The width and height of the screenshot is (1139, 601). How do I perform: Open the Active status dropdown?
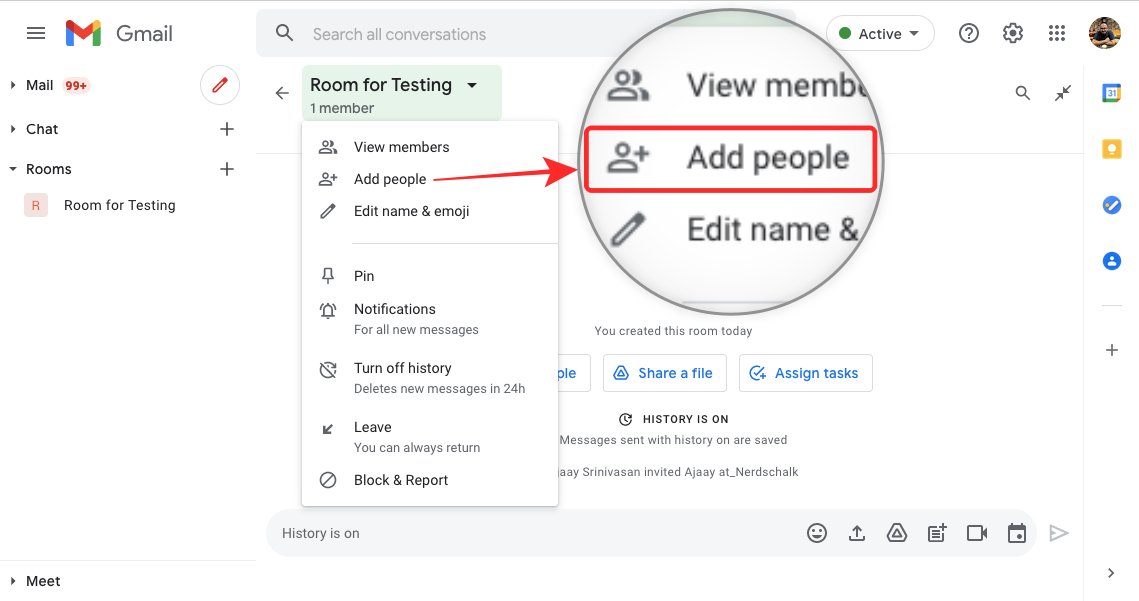pyautogui.click(x=880, y=33)
